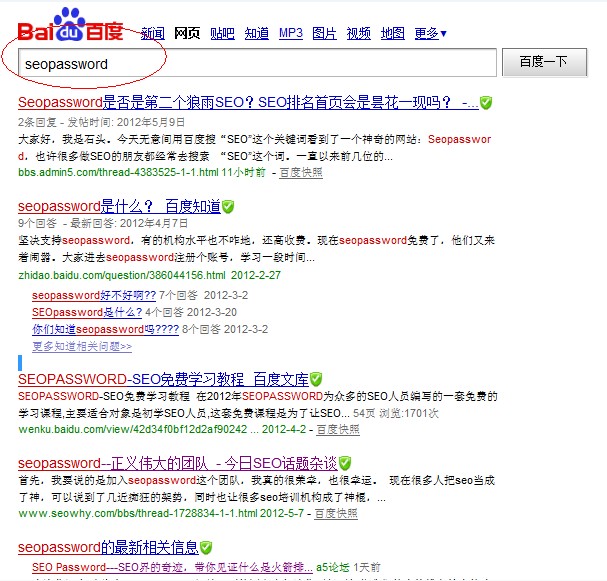Click the green shield beside the 百度文库 result title
The width and height of the screenshot is (607, 581).
(x=316, y=379)
